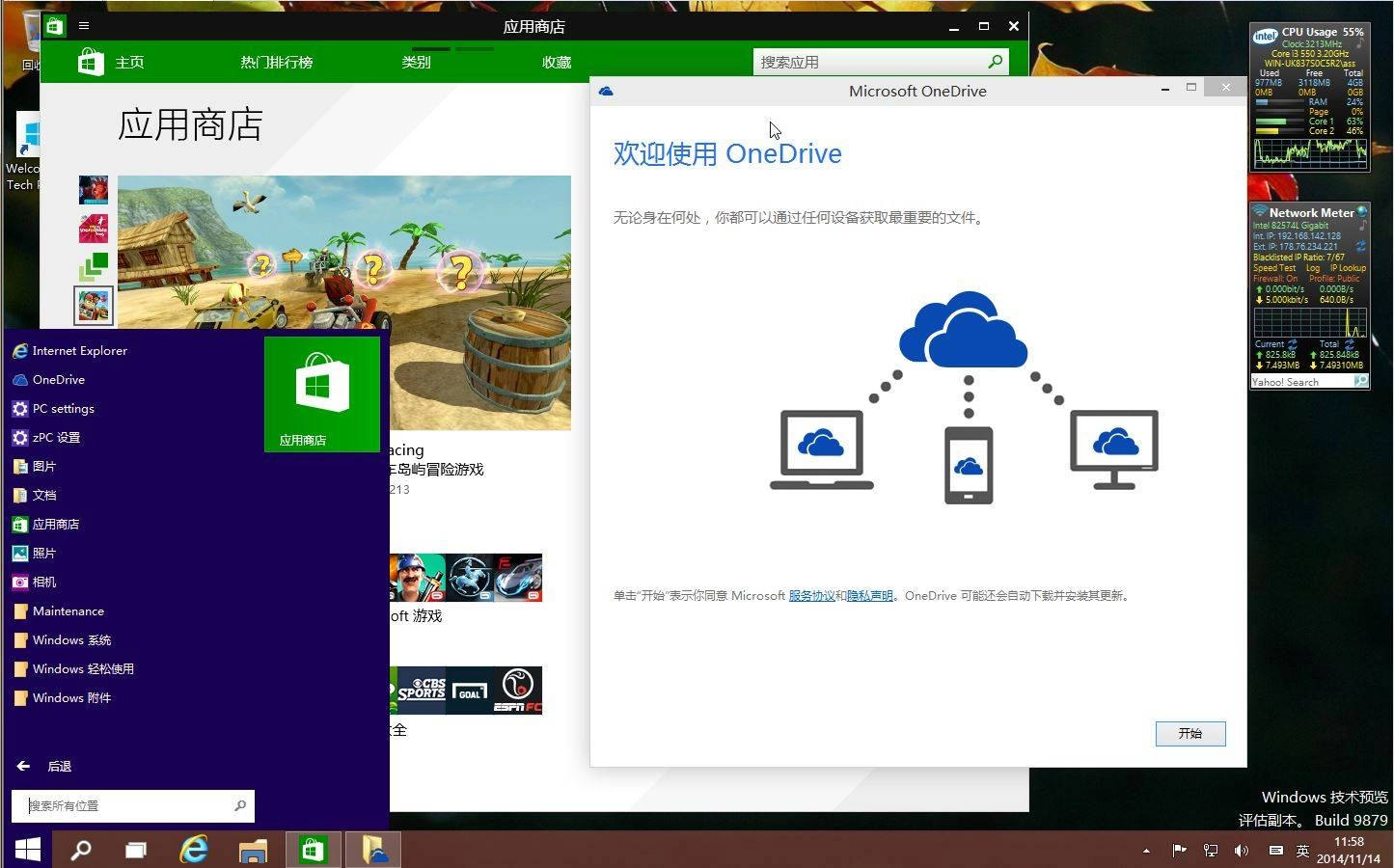This screenshot has width=1394, height=868.
Task: Open the CBS Sports app thumbnail in Store
Action: (x=422, y=690)
